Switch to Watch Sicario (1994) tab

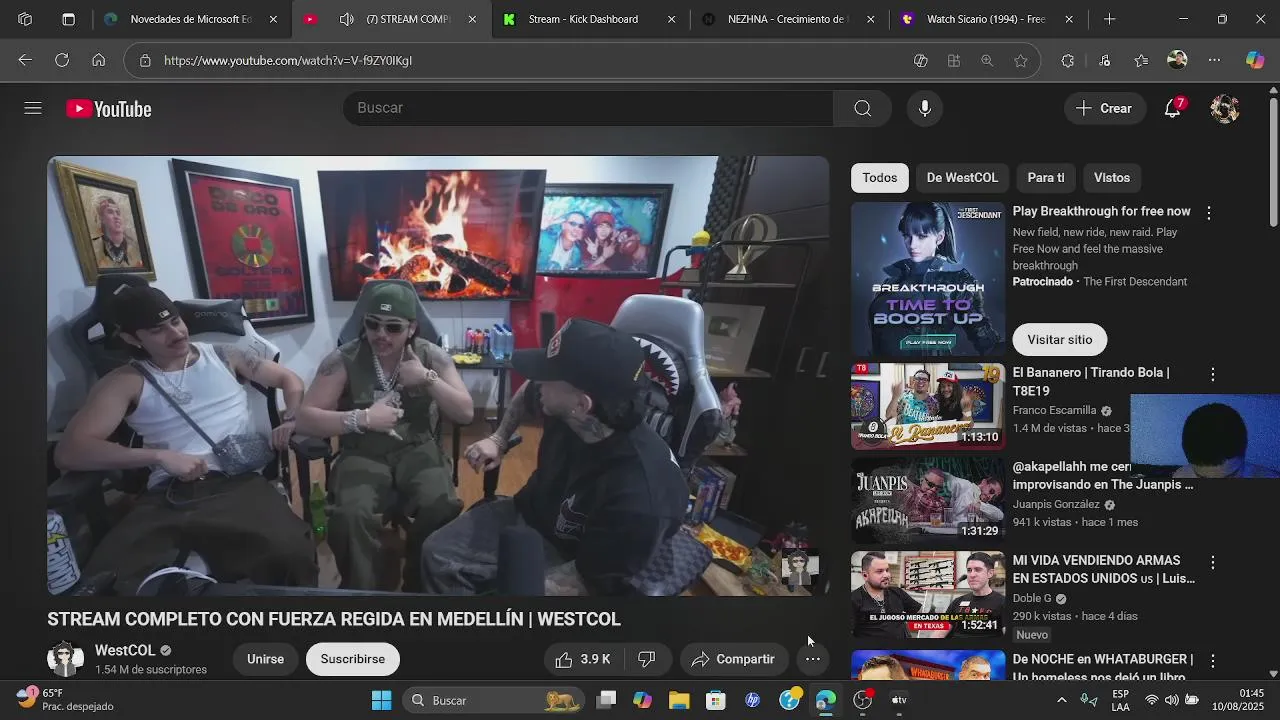(986, 19)
